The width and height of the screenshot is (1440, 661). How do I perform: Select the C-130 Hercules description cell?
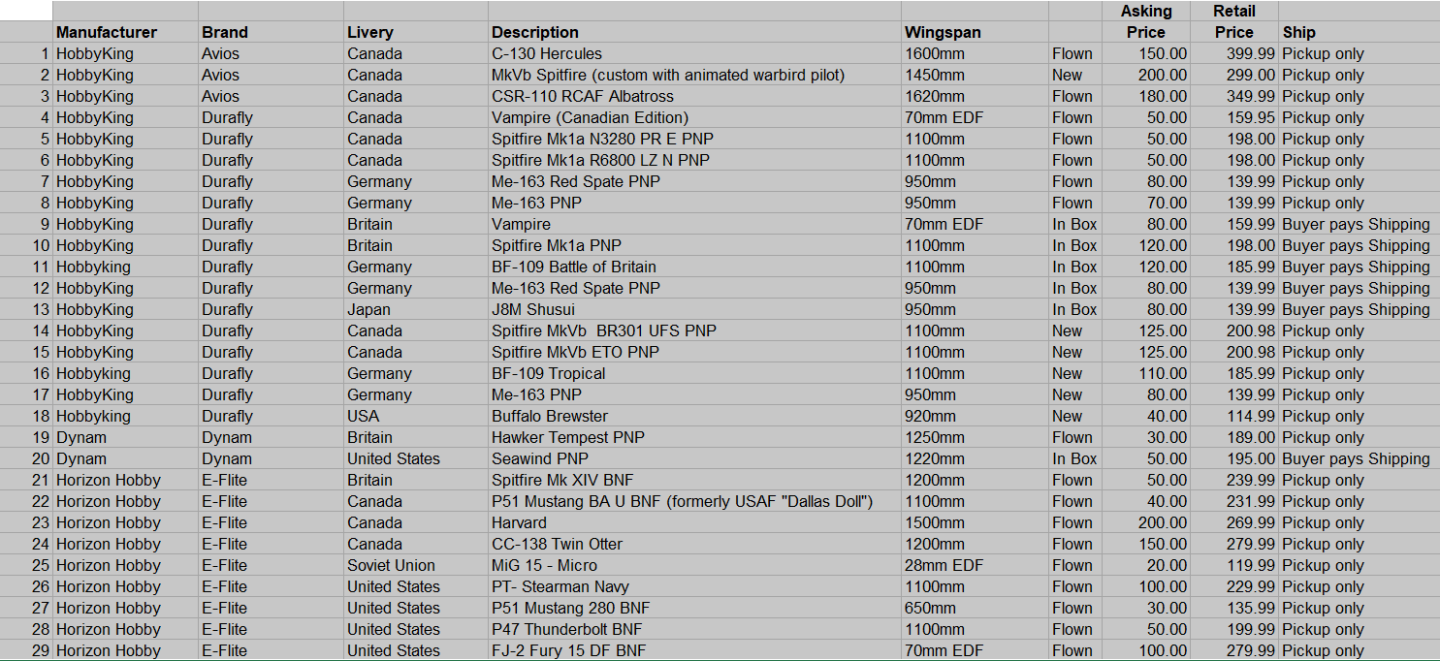[694, 54]
